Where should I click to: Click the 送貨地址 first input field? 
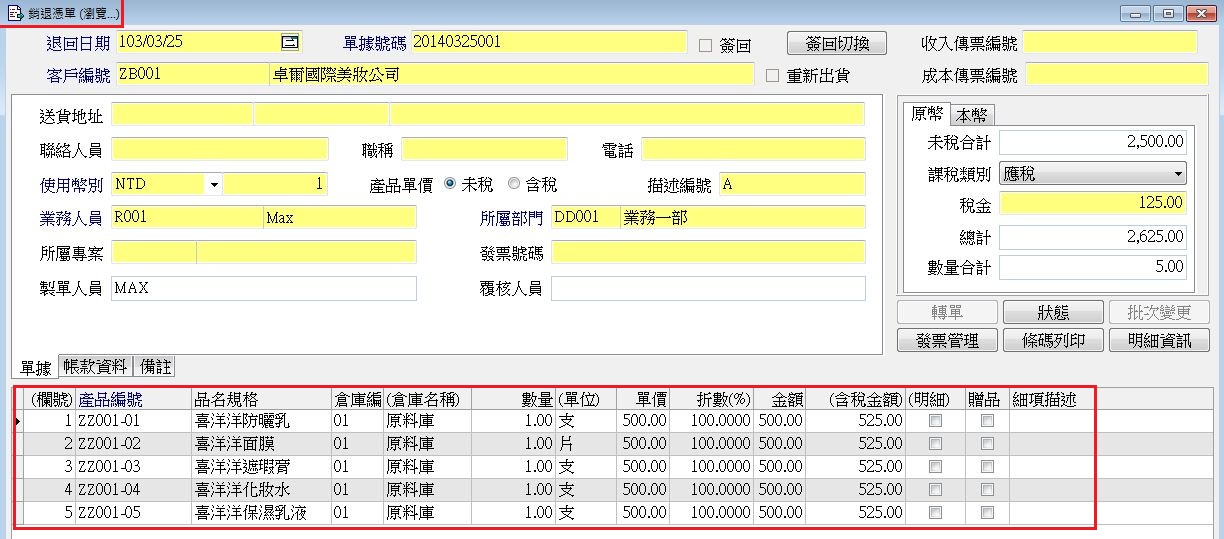click(x=181, y=114)
